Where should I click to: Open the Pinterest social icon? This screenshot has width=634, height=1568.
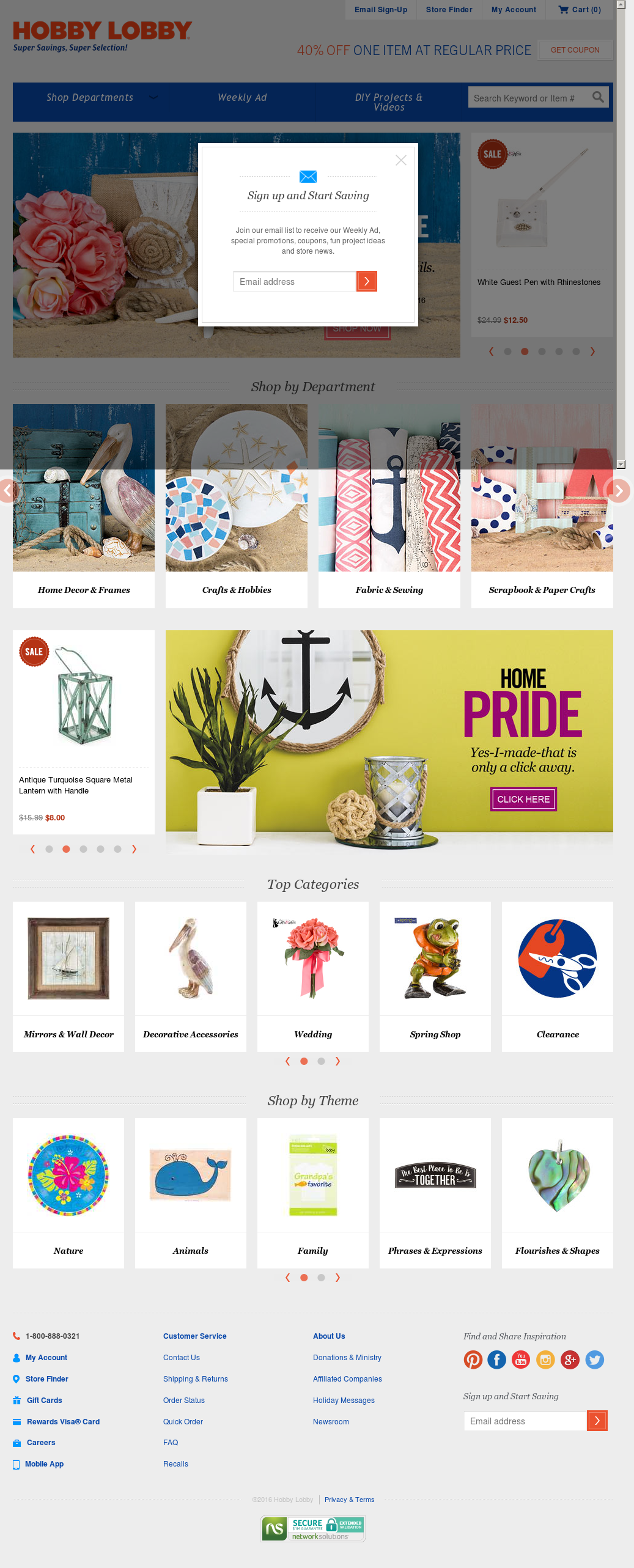coord(473,1360)
